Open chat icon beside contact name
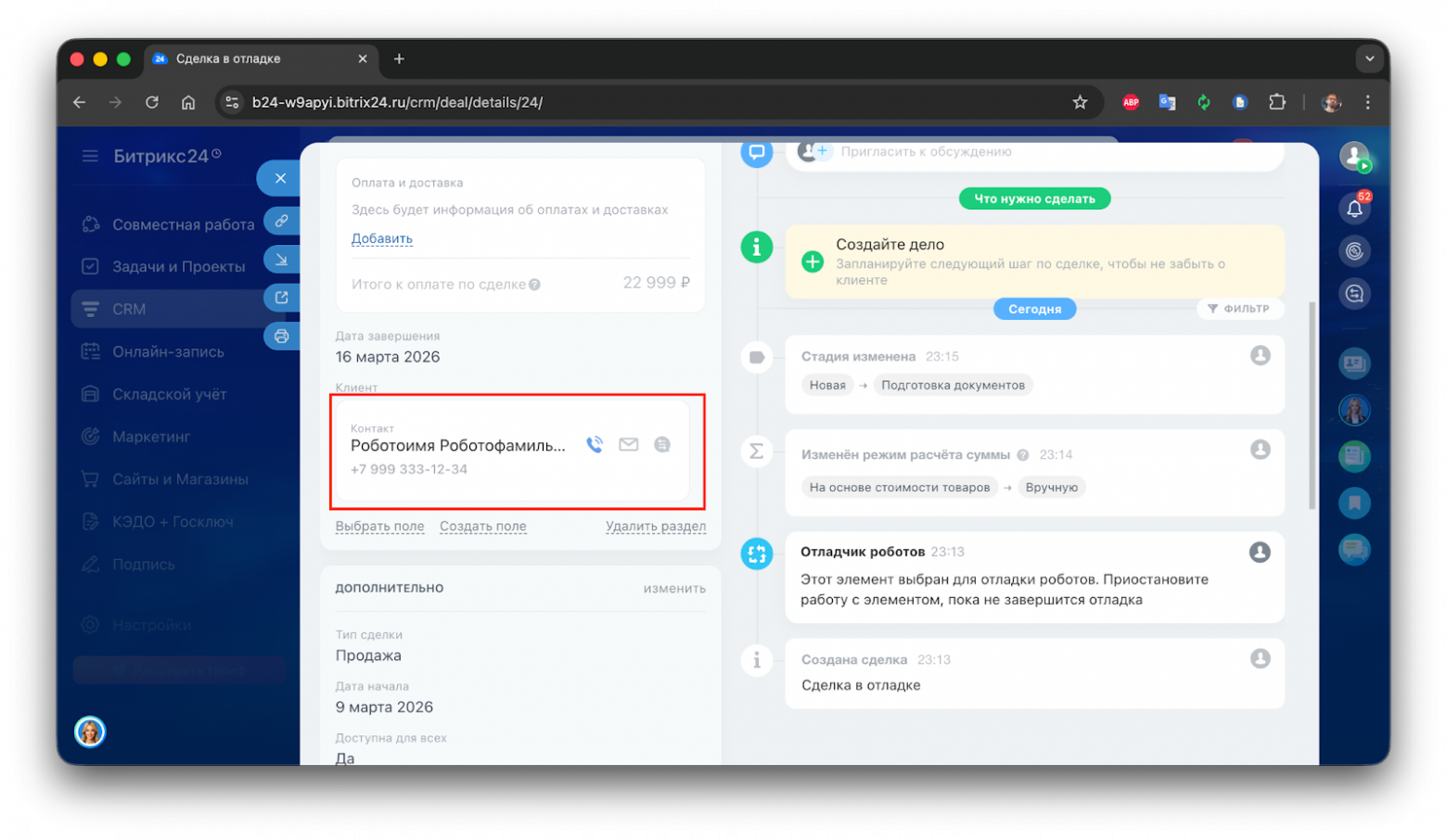1447x840 pixels. coord(662,444)
